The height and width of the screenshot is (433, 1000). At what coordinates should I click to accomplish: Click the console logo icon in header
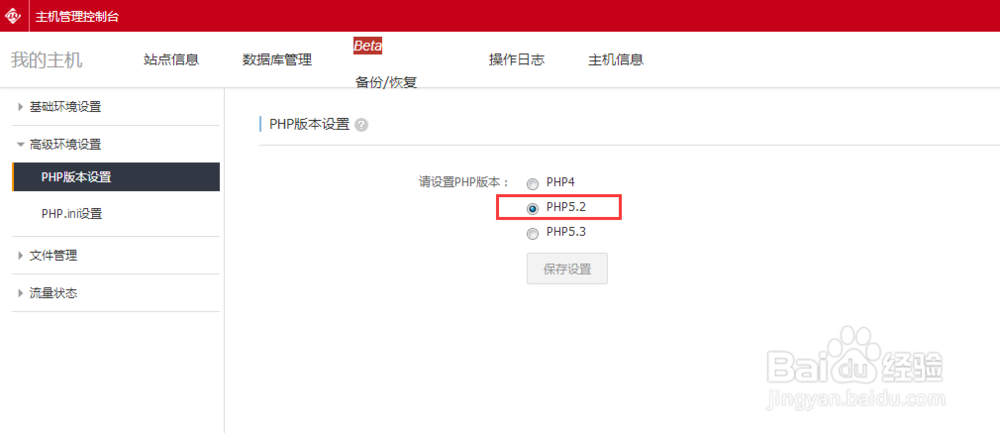pos(13,16)
